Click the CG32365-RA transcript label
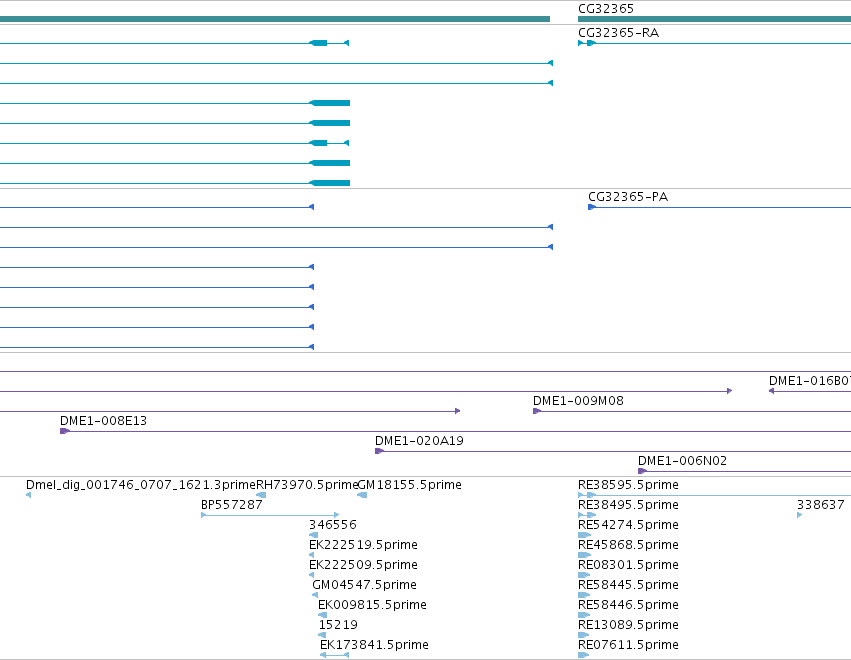The image size is (851, 660). [x=618, y=33]
